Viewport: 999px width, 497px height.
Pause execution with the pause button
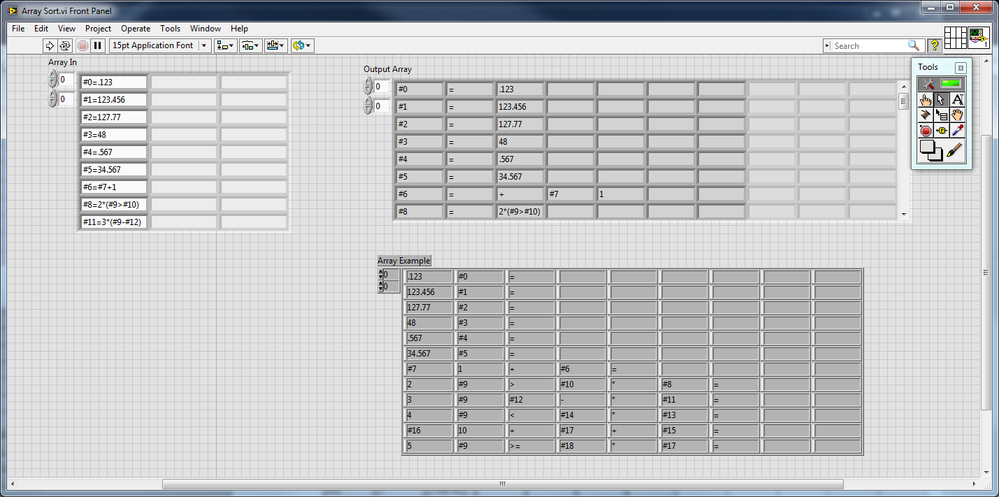point(97,45)
